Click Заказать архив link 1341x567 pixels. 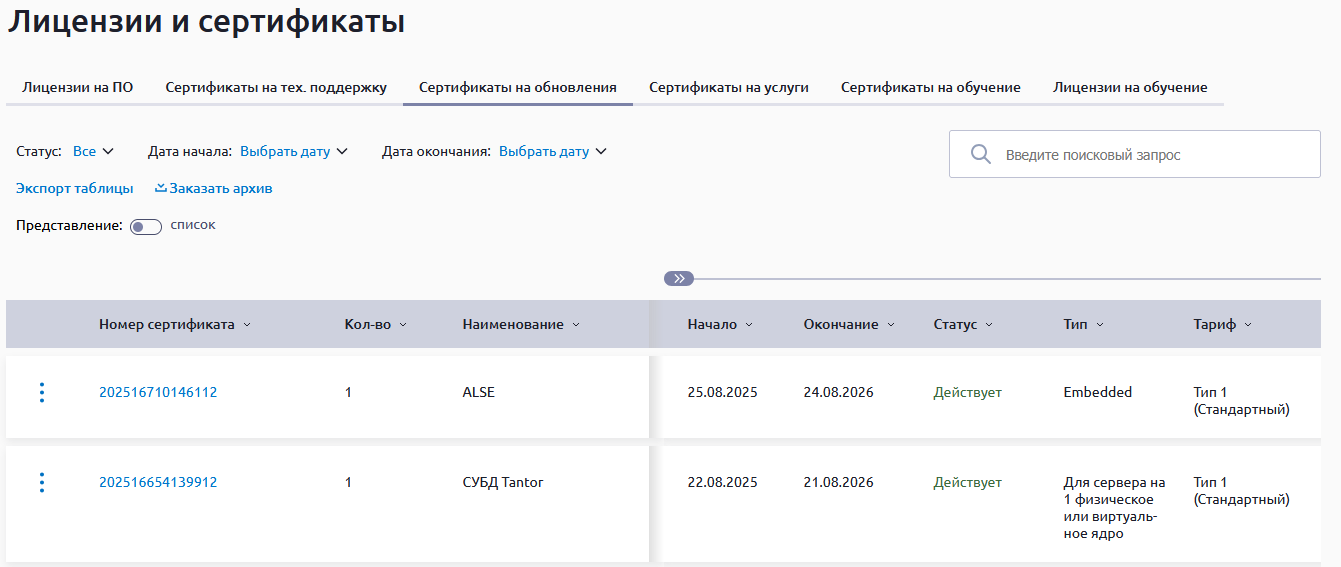214,189
